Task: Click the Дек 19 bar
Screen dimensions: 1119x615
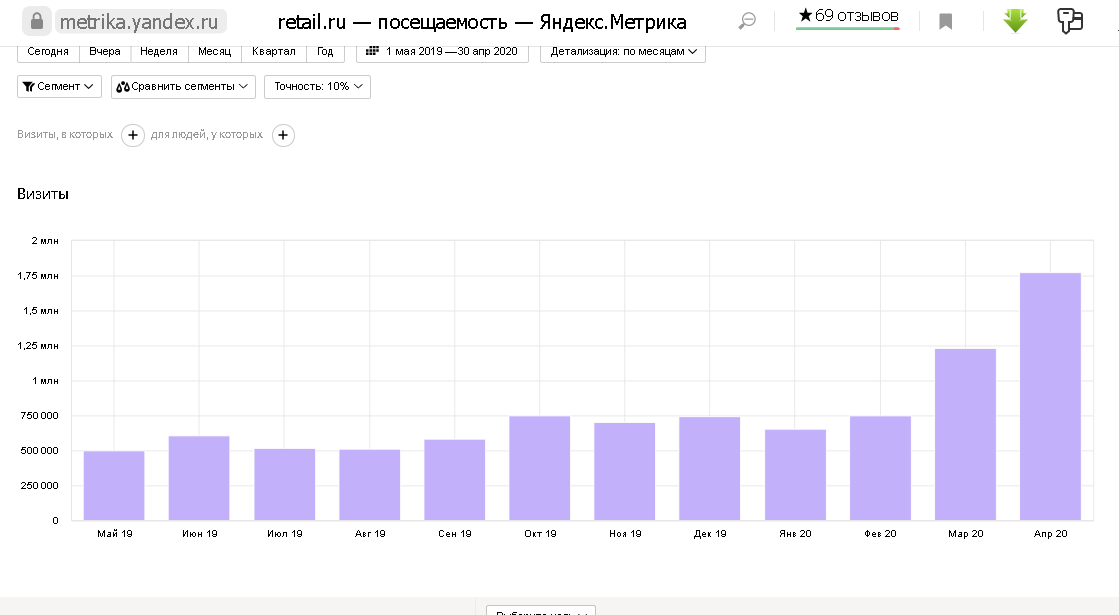Action: pos(710,469)
